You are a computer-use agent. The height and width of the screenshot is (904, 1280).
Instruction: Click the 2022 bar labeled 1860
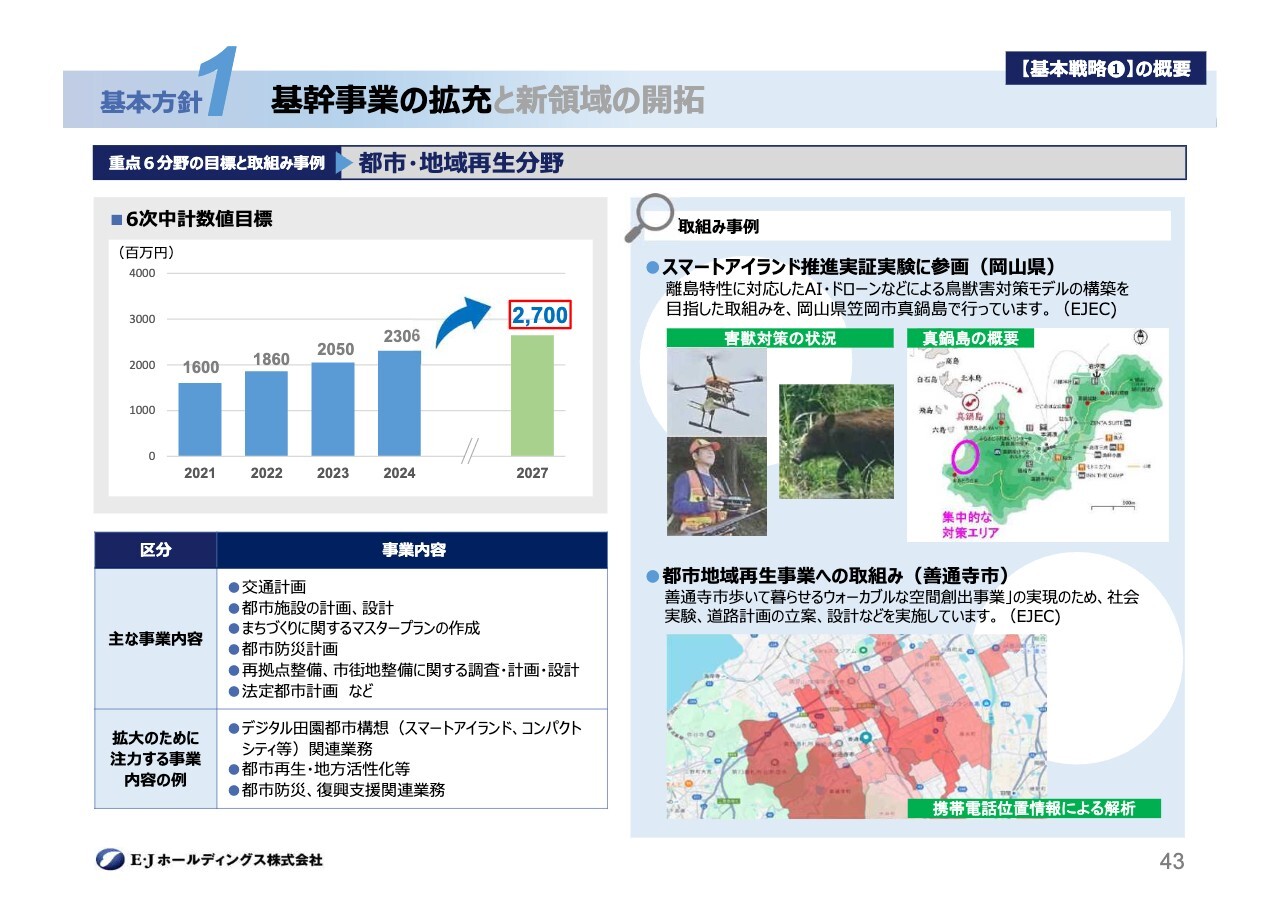(266, 413)
